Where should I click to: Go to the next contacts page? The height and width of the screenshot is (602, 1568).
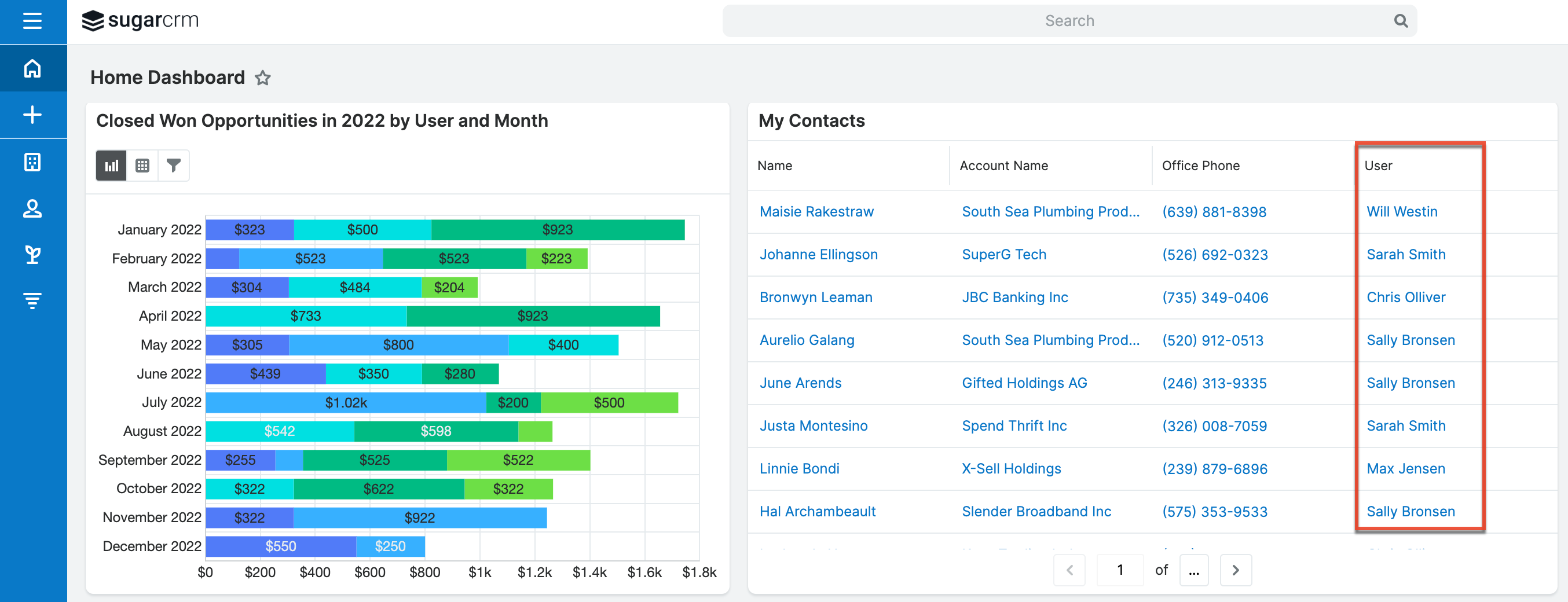pyautogui.click(x=1236, y=570)
